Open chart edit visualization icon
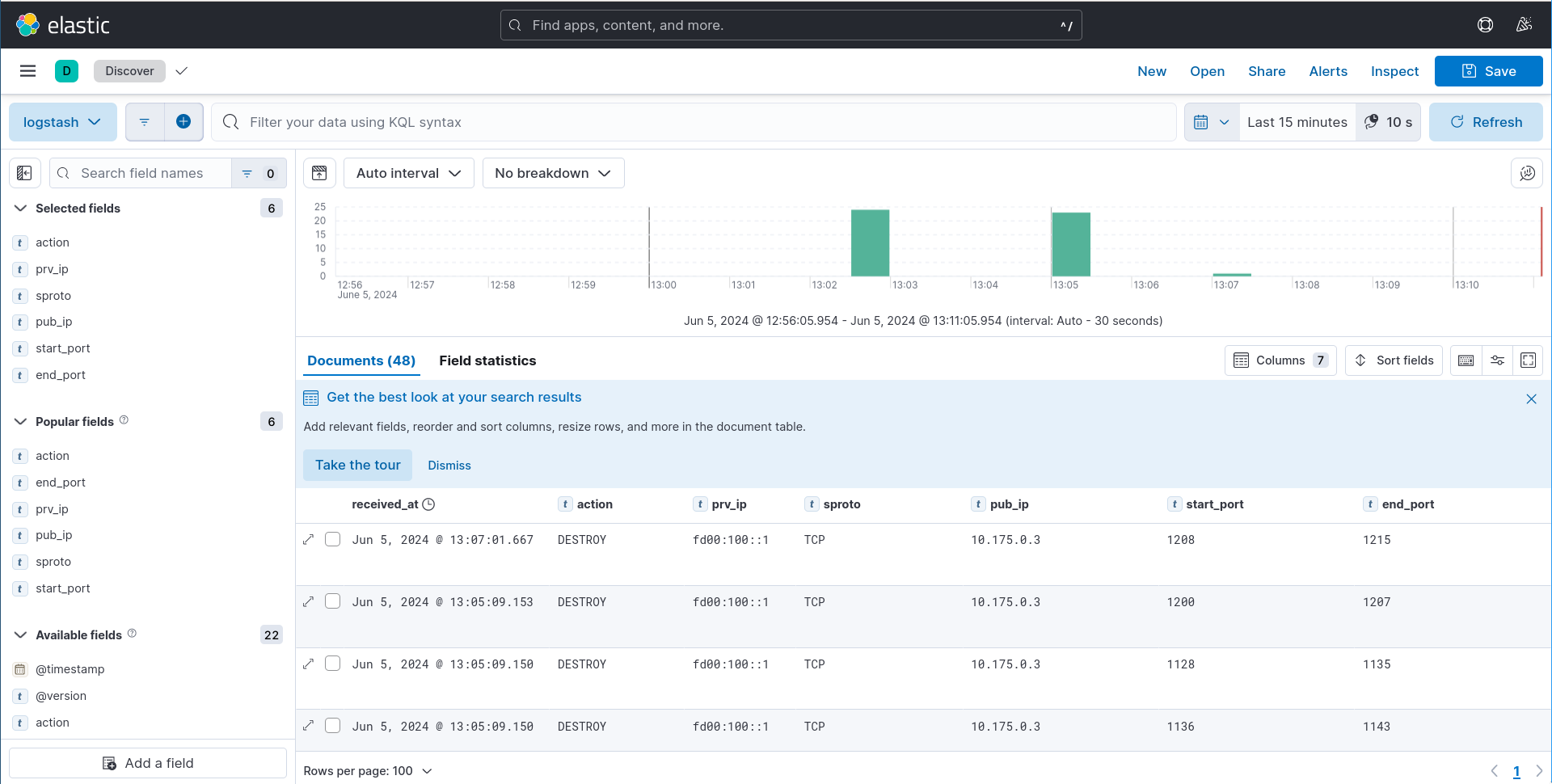 tap(1527, 173)
